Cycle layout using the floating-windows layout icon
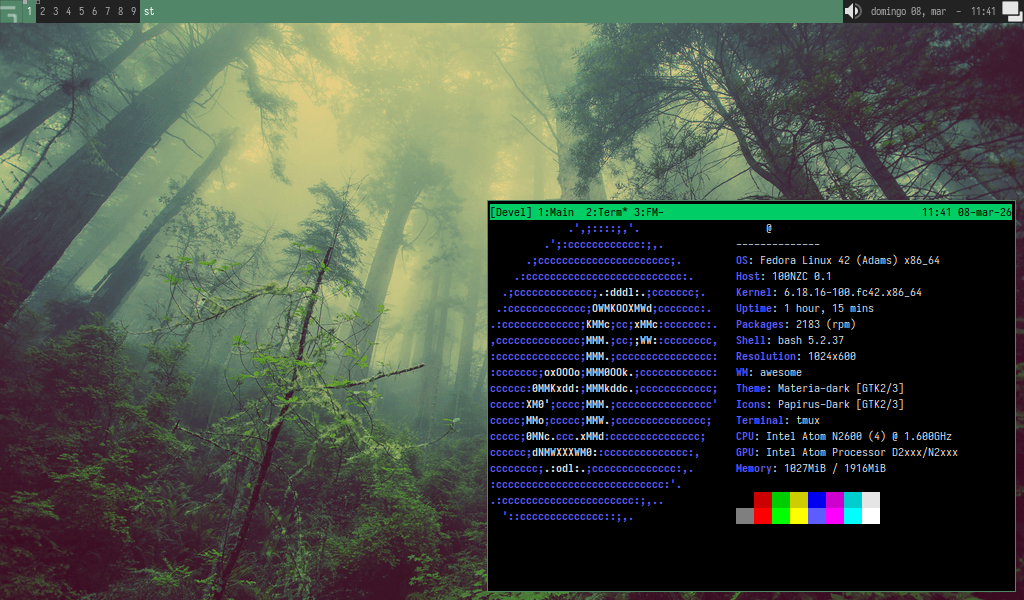1024x600 pixels. (x=1012, y=11)
